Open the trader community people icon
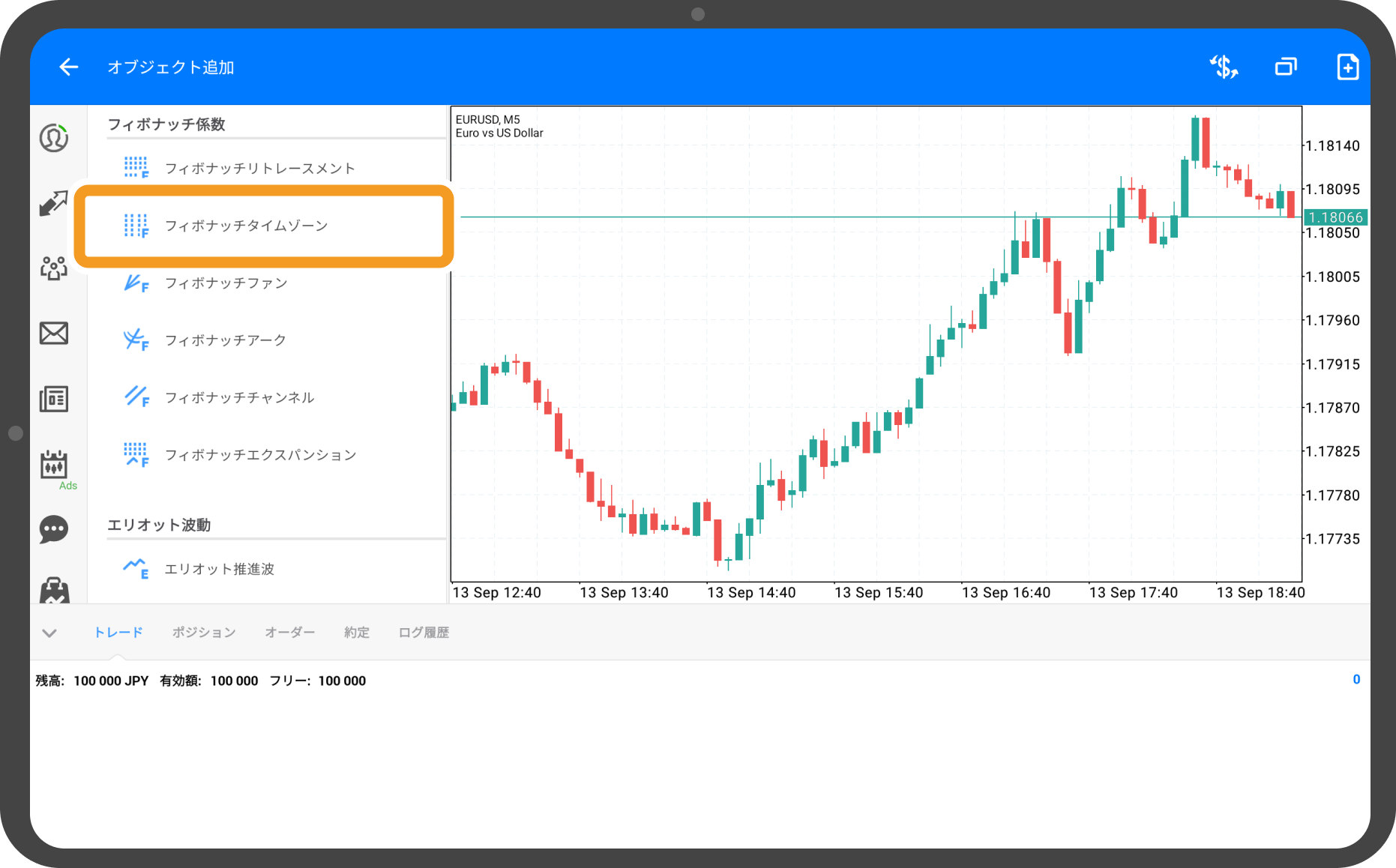Viewport: 1396px width, 868px height. coord(54,268)
